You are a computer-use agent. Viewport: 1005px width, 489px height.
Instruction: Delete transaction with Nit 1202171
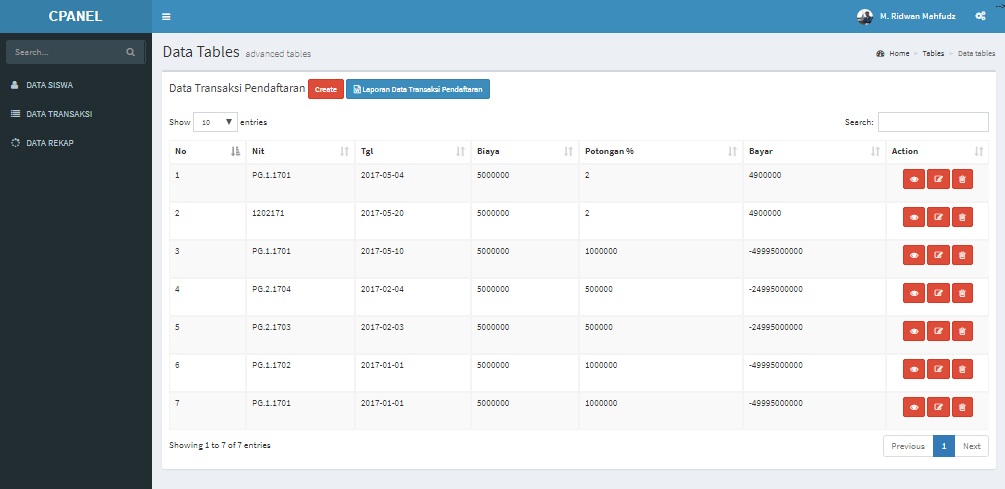962,217
